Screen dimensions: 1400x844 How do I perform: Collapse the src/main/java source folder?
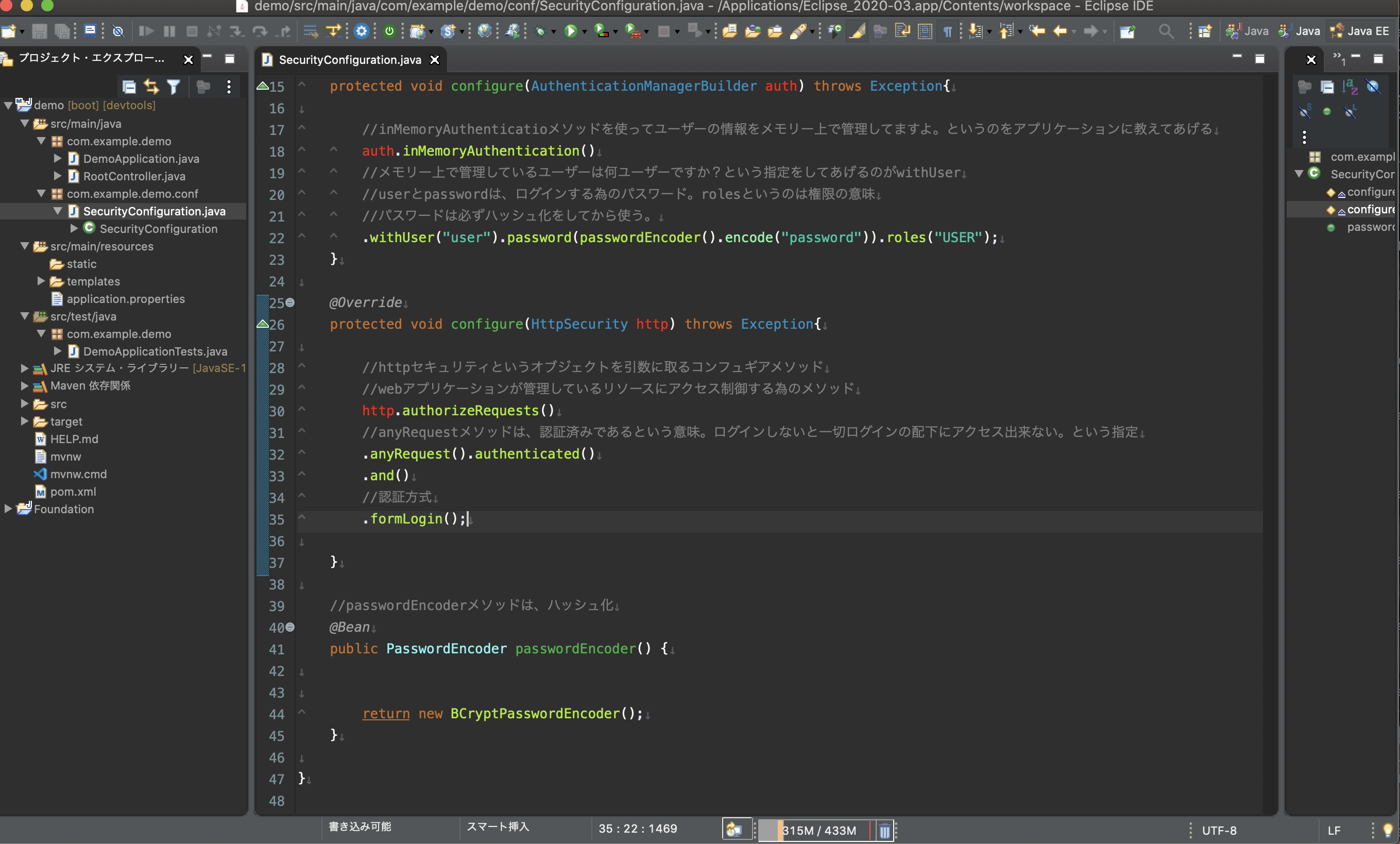[x=24, y=123]
